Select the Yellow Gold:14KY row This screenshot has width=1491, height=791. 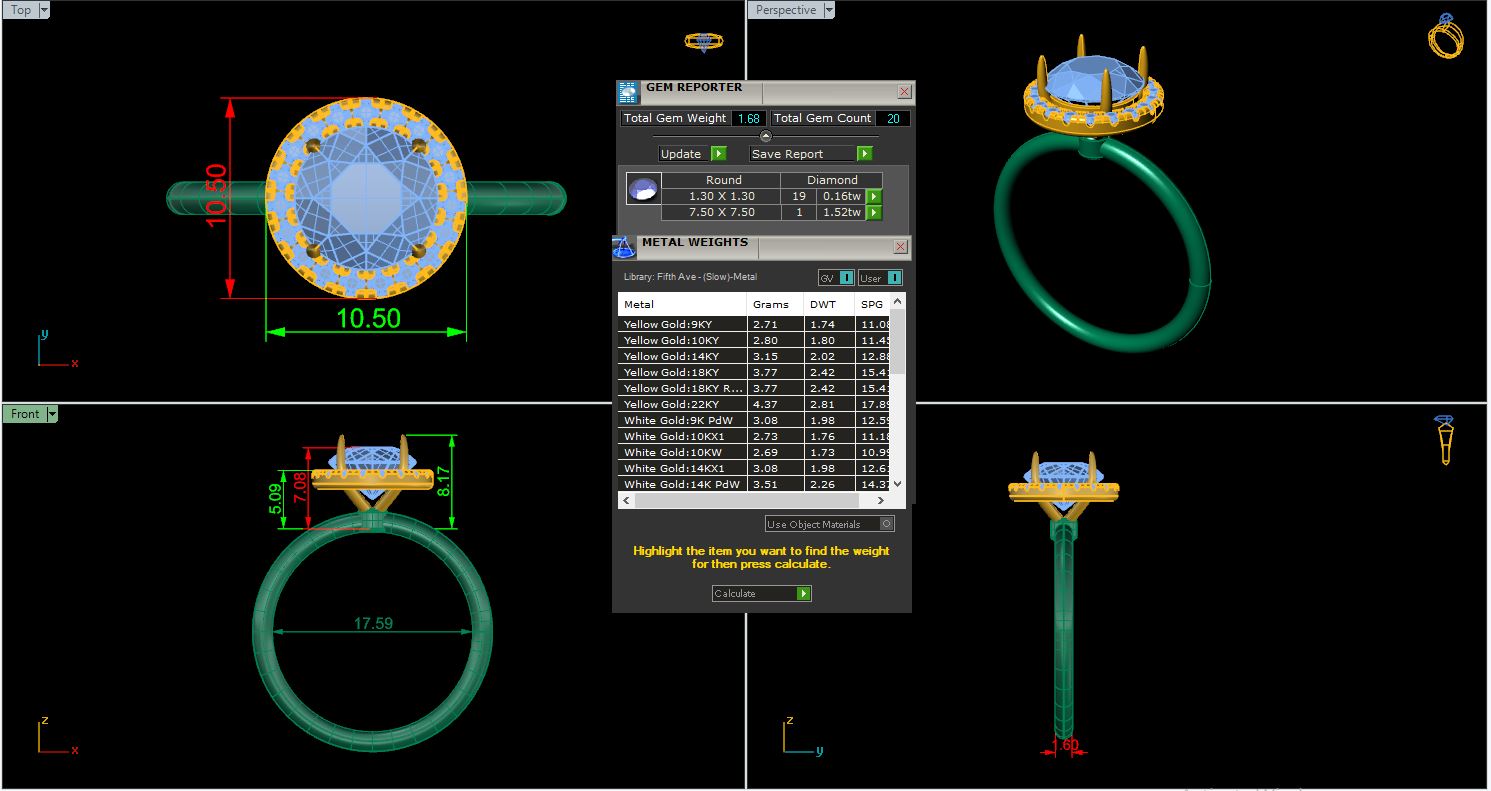754,357
